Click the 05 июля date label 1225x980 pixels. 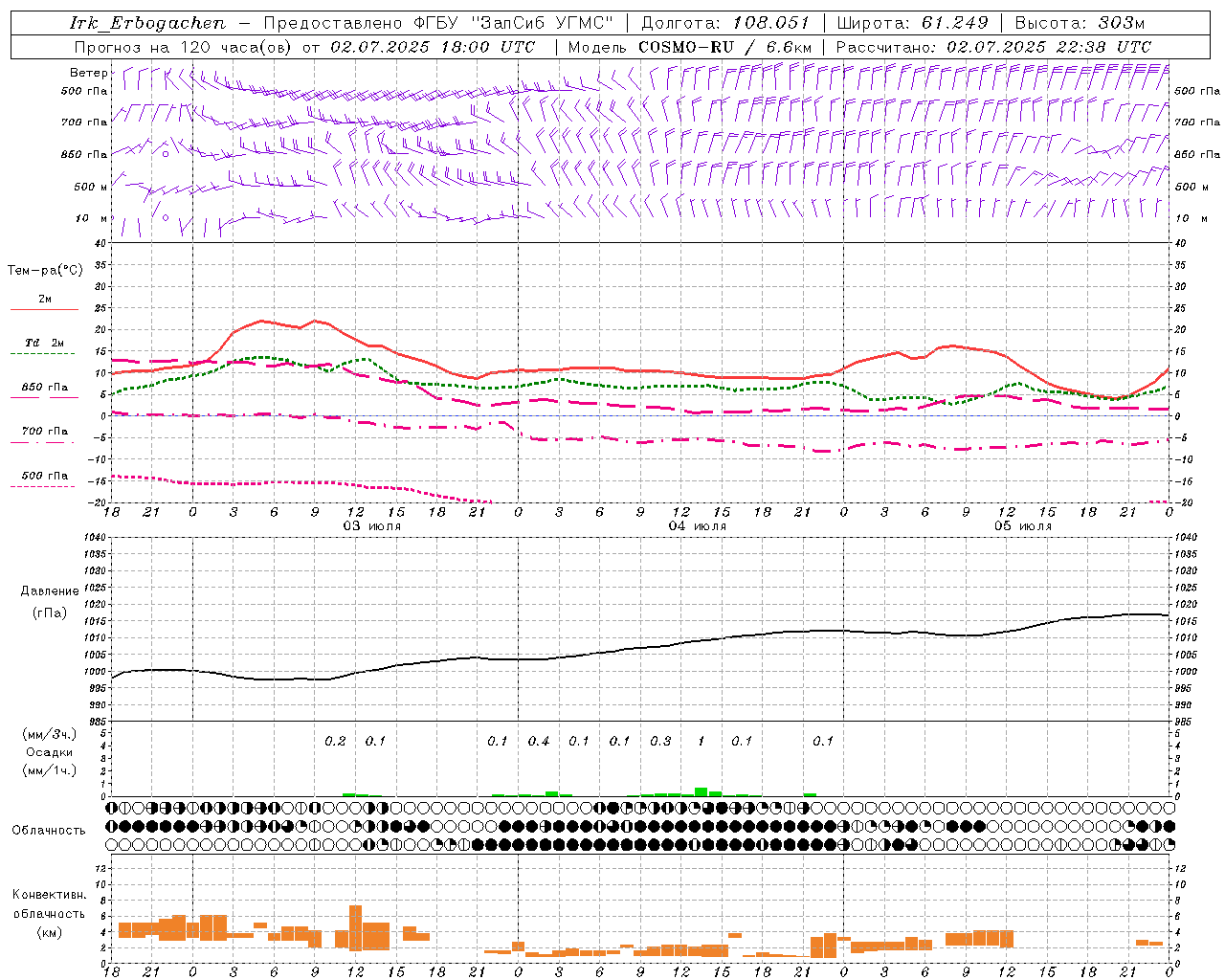click(1022, 526)
